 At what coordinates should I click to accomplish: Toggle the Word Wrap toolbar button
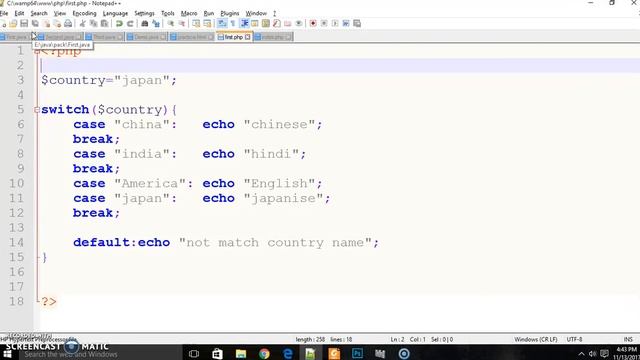point(222,24)
